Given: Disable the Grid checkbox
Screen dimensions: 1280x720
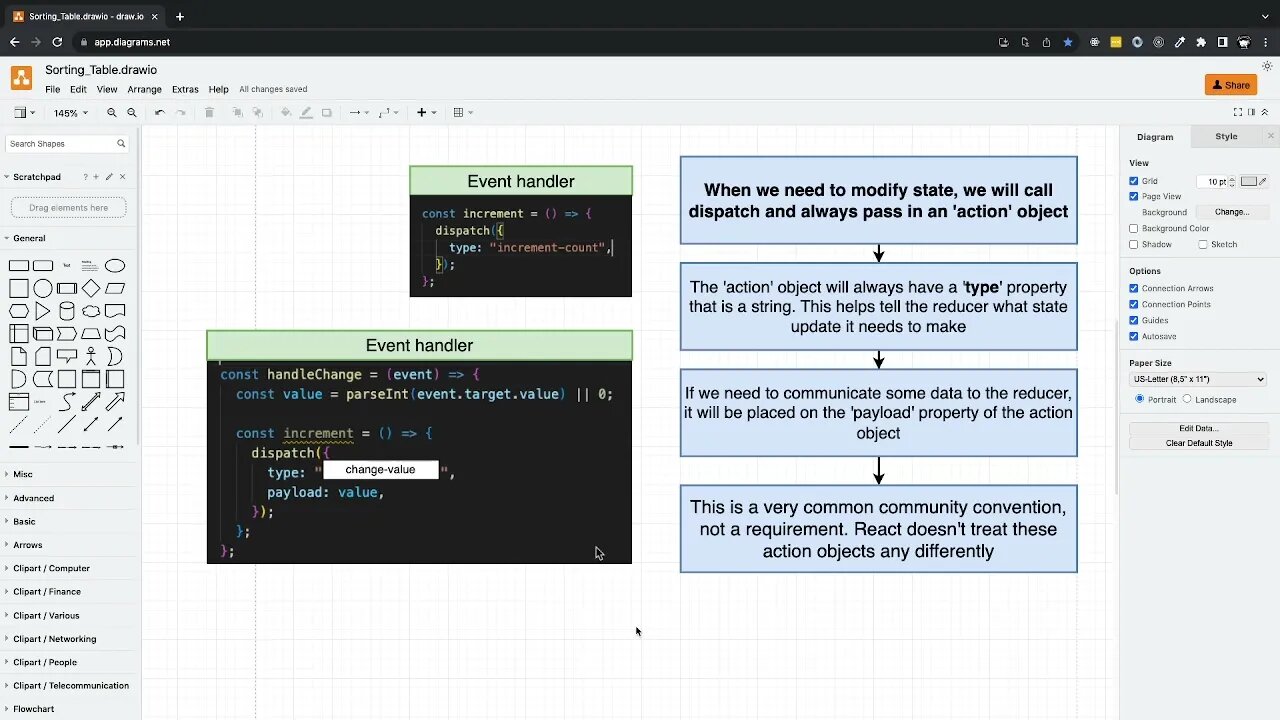Looking at the screenshot, I should coord(1134,181).
